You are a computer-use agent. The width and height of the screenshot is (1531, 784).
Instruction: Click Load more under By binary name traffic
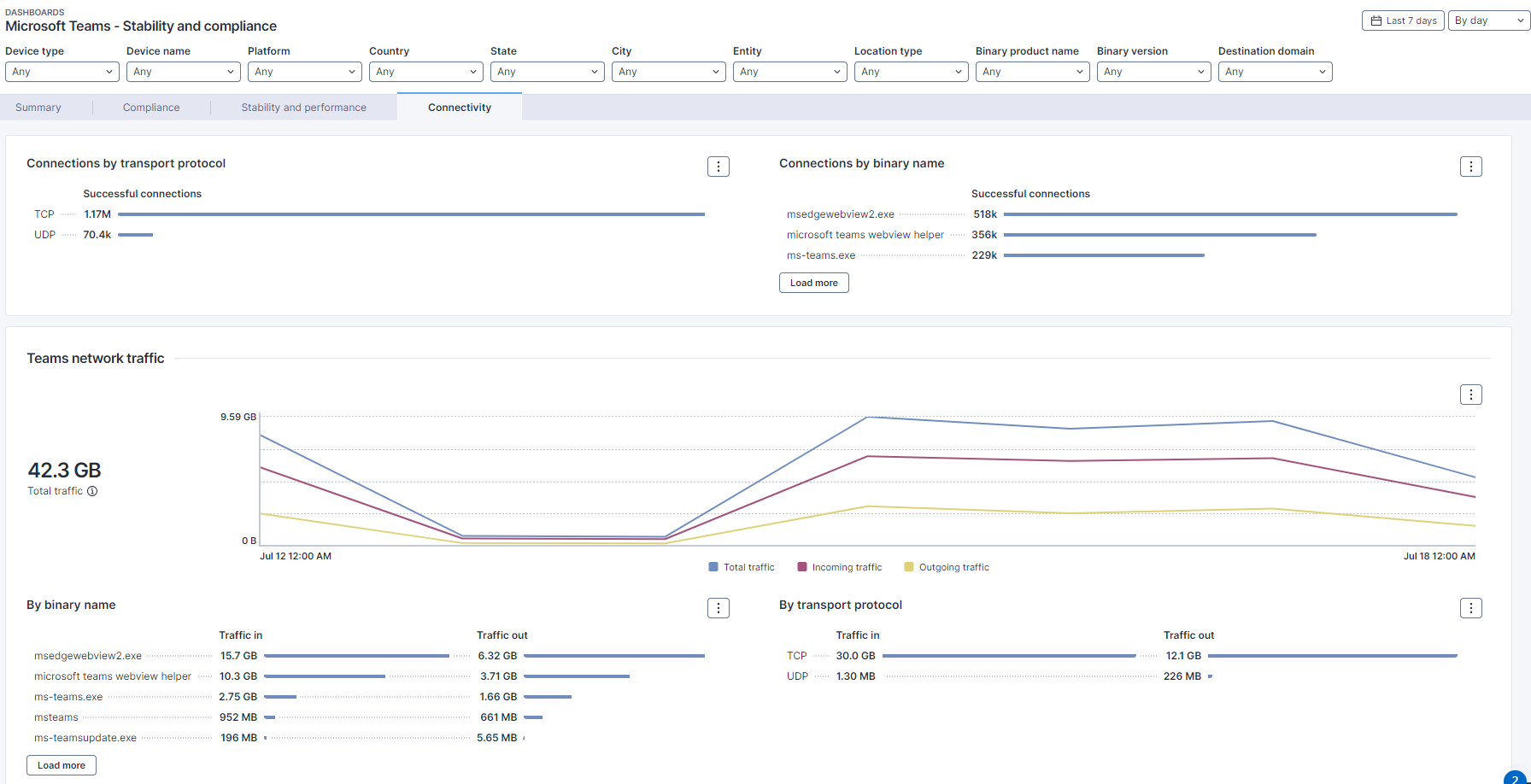(62, 765)
